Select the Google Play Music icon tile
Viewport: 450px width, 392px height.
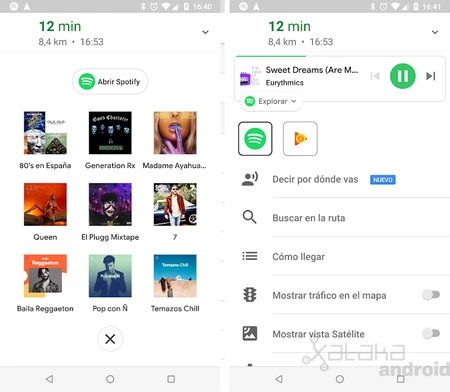[x=300, y=139]
